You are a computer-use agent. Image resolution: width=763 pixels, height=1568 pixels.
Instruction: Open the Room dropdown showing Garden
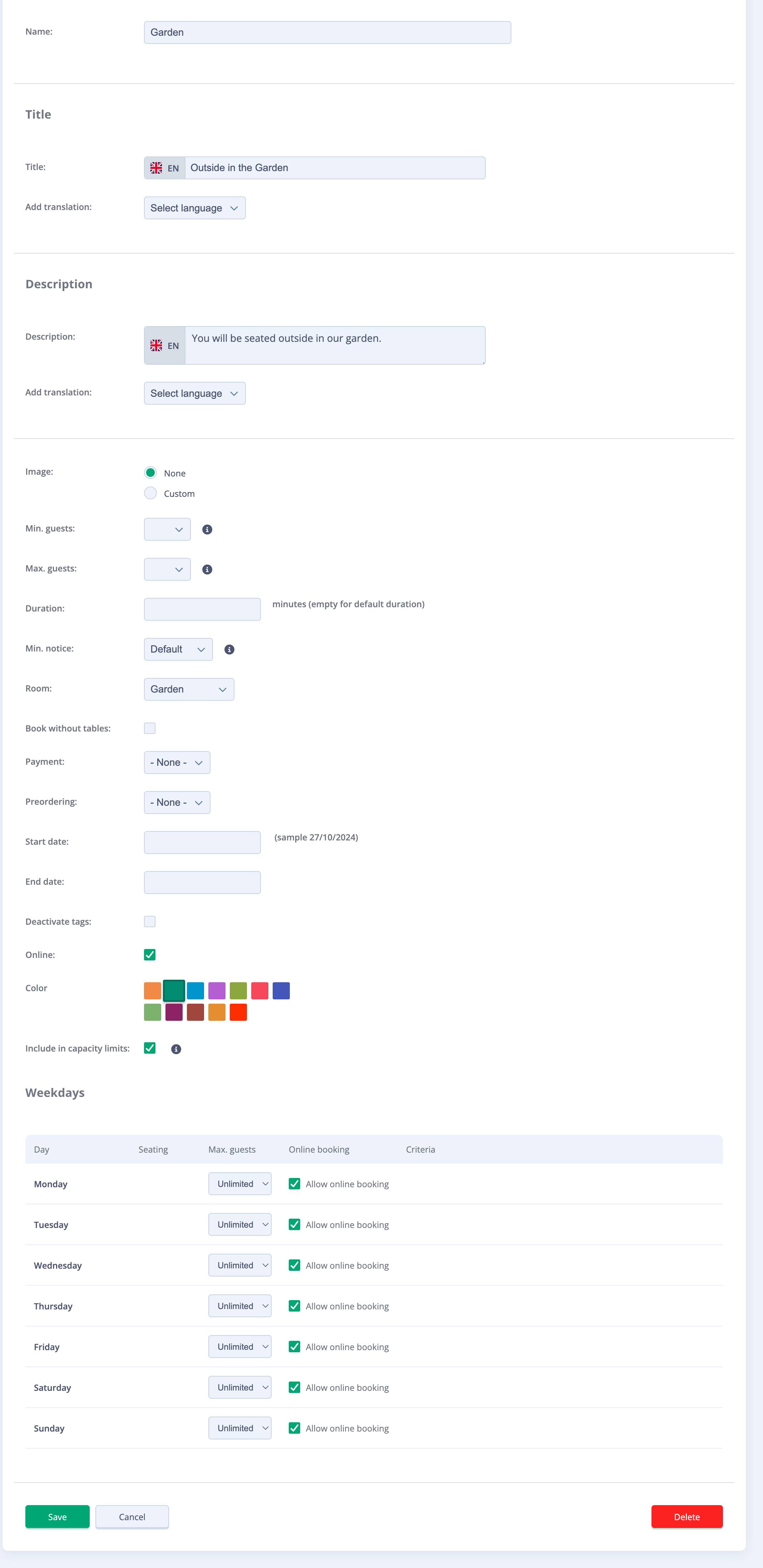pyautogui.click(x=189, y=689)
